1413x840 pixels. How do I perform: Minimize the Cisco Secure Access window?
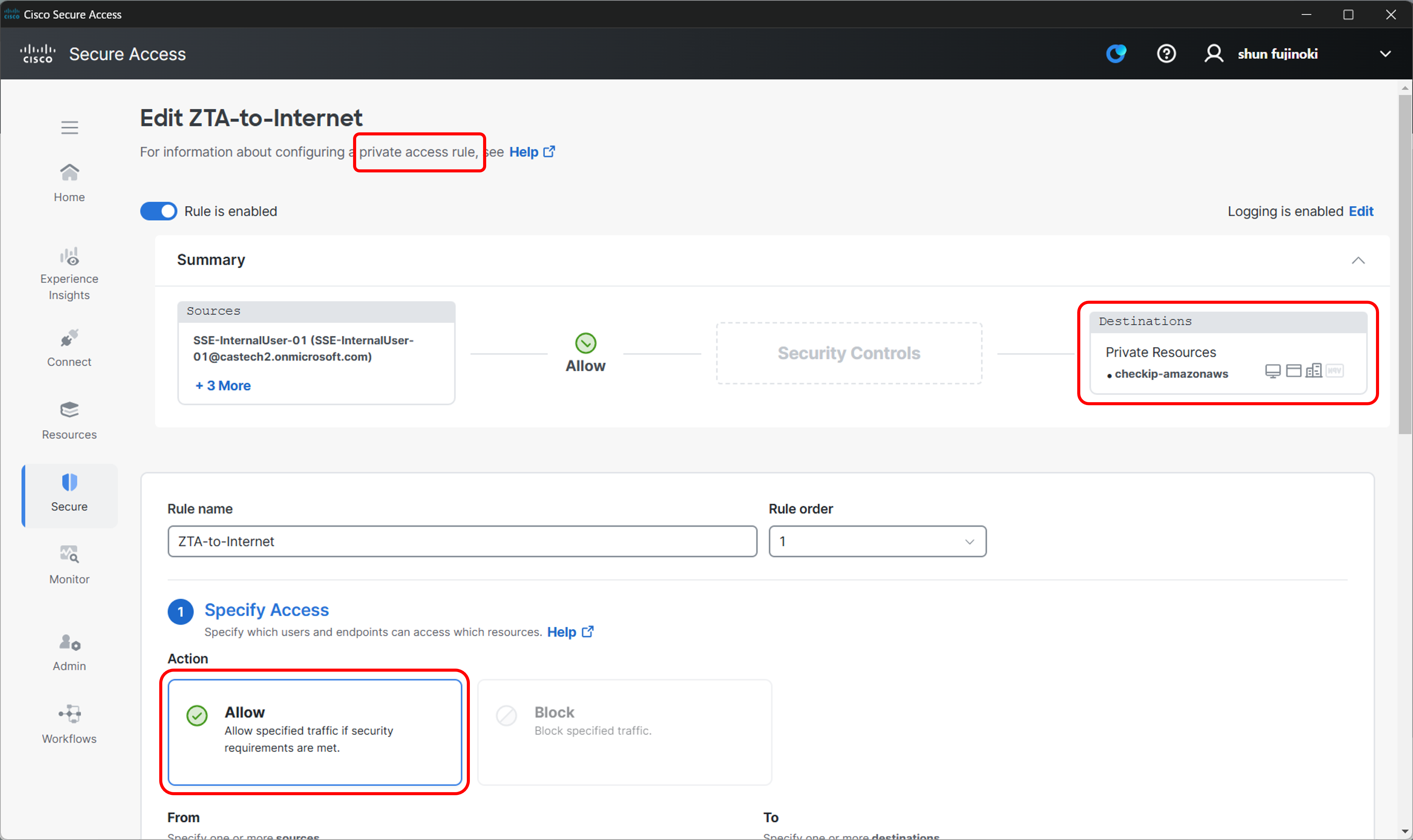pyautogui.click(x=1307, y=14)
